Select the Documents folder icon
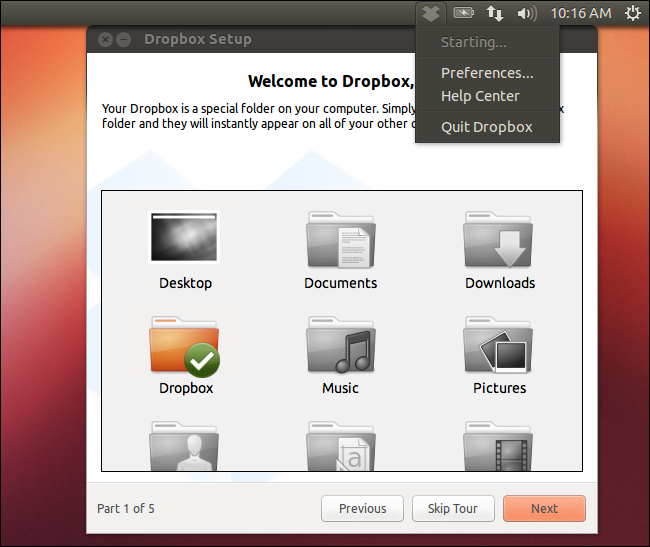650x547 pixels. tap(341, 240)
